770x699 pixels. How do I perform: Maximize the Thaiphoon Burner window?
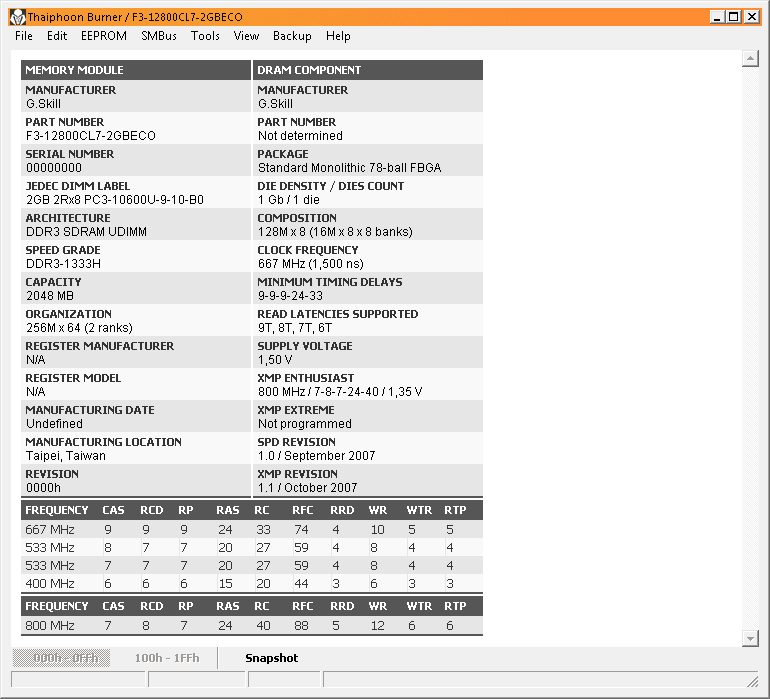[x=734, y=17]
